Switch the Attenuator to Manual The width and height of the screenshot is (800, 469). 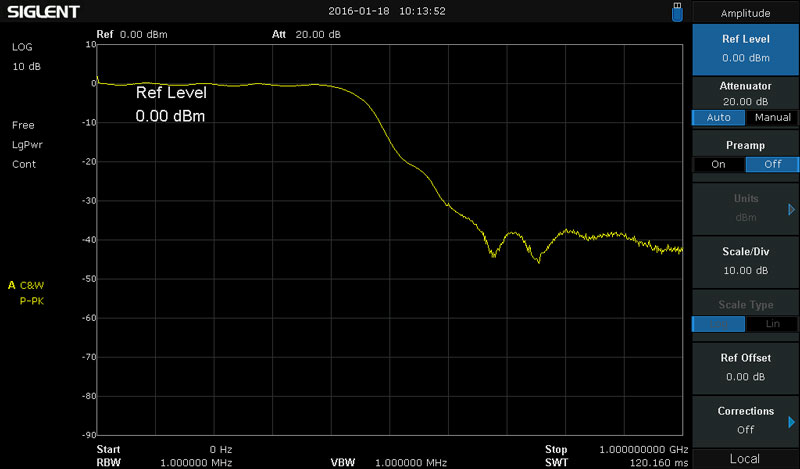click(772, 117)
